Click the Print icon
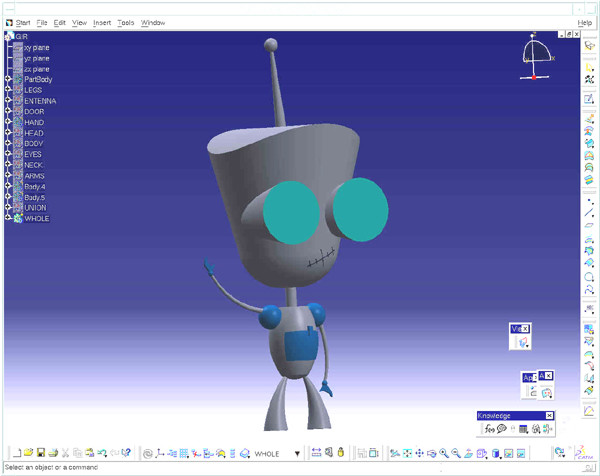 click(53, 453)
